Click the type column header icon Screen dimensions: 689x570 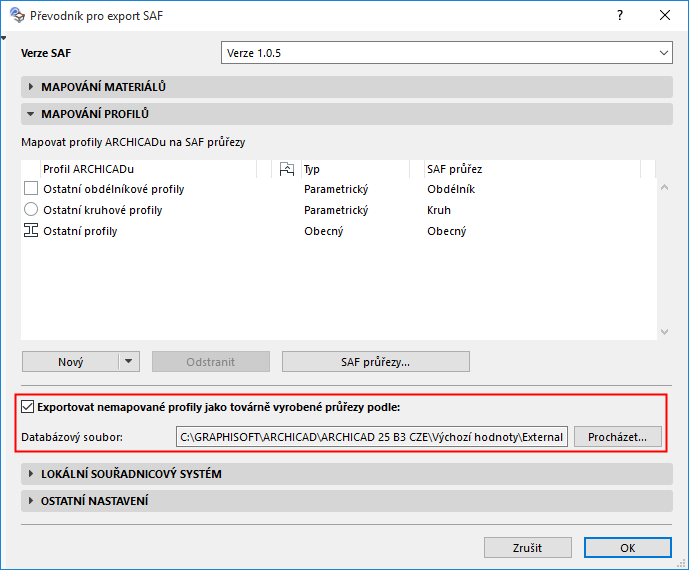[x=289, y=169]
